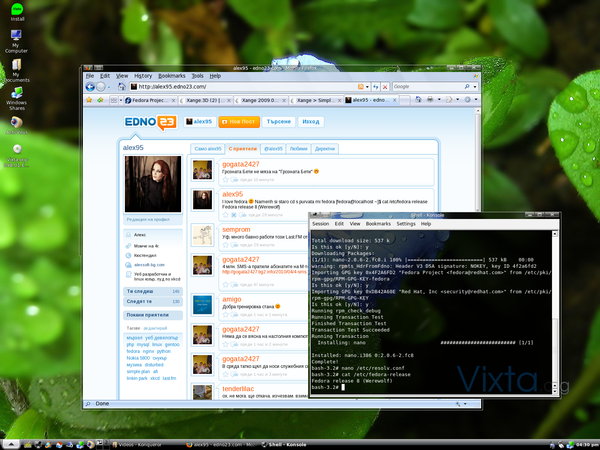Image resolution: width=600 pixels, height=450 pixels.
Task: Switch to Videos - Konqueror taskbar entry
Action: coord(137,445)
